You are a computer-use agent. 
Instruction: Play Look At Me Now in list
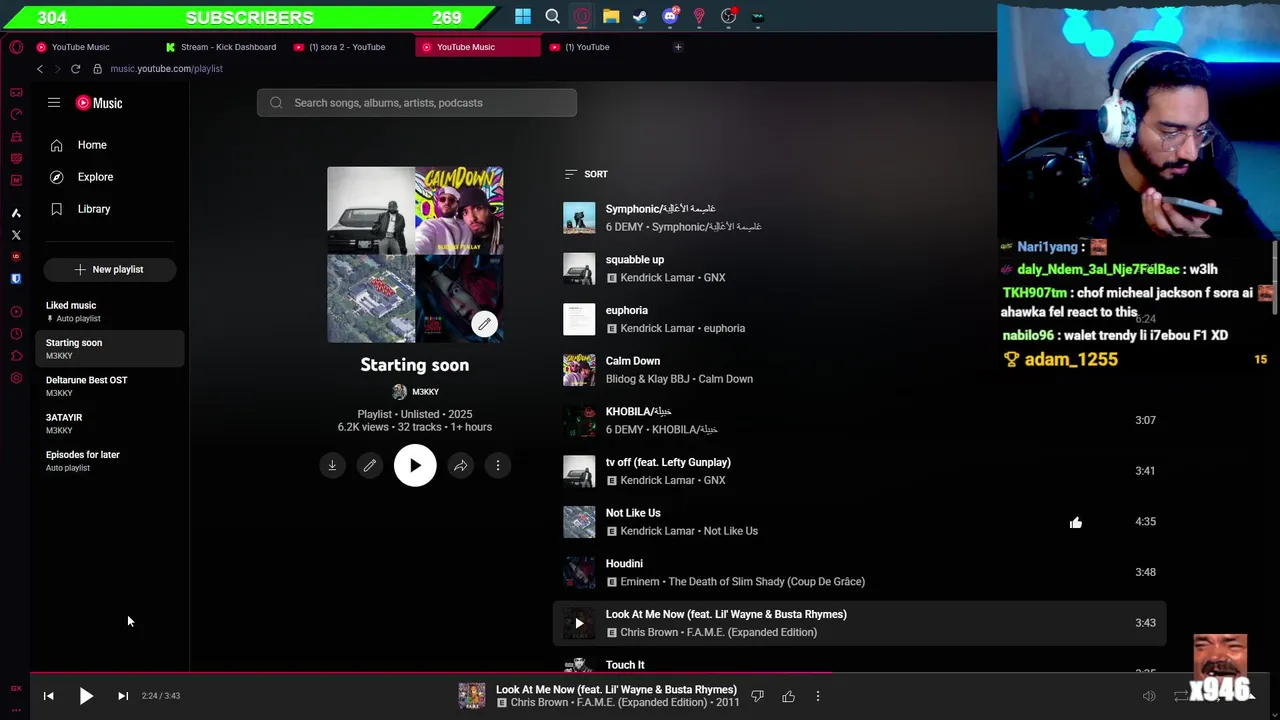579,623
